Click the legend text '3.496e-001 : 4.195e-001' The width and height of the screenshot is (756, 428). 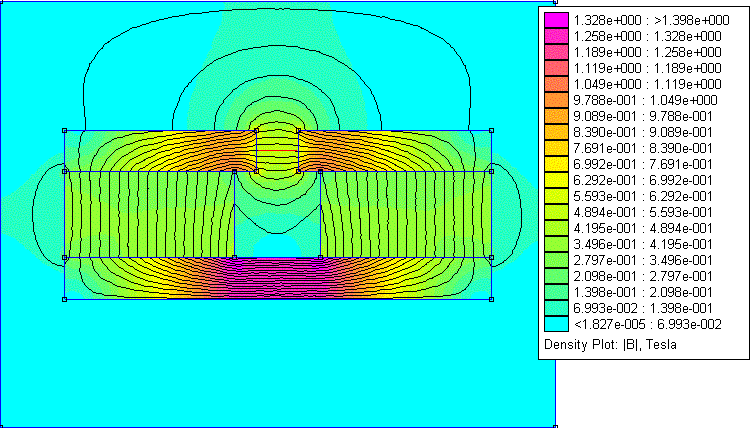pos(643,244)
